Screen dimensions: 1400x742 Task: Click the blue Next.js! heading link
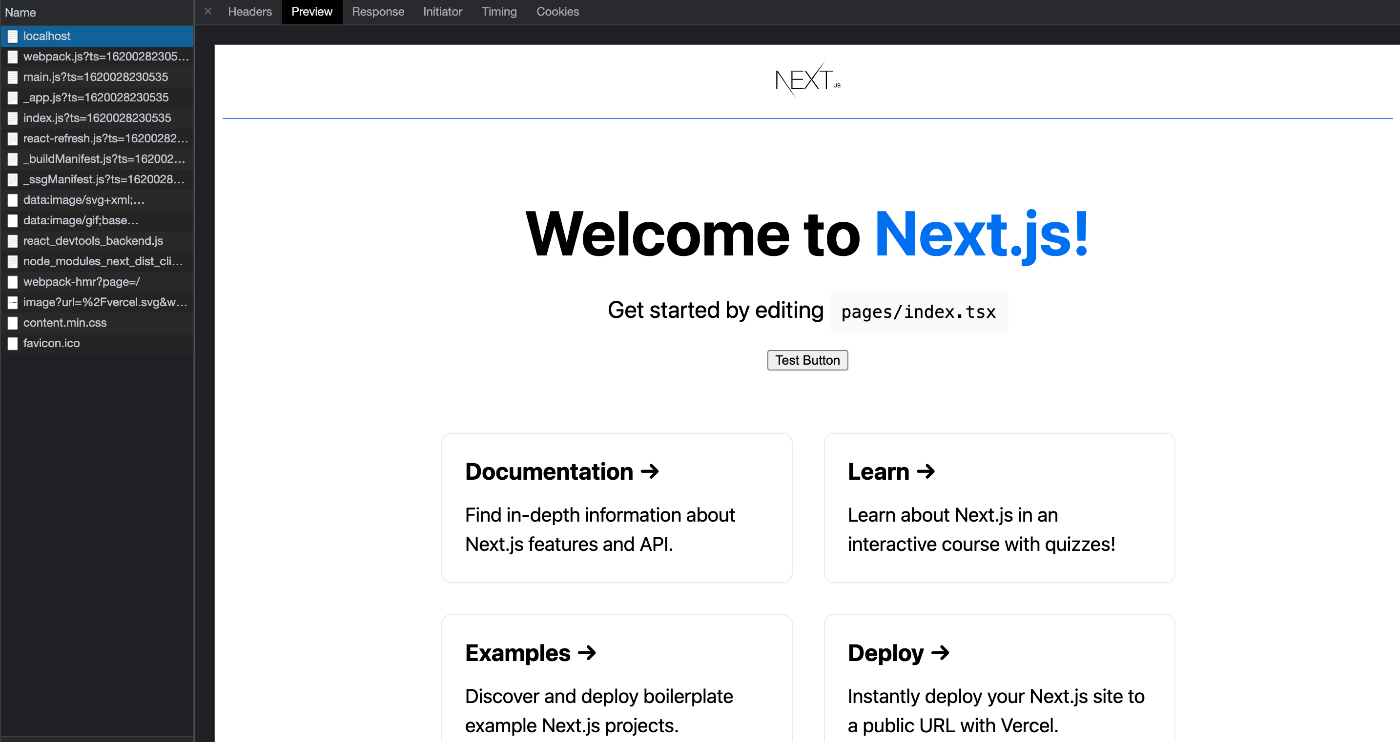pos(982,234)
